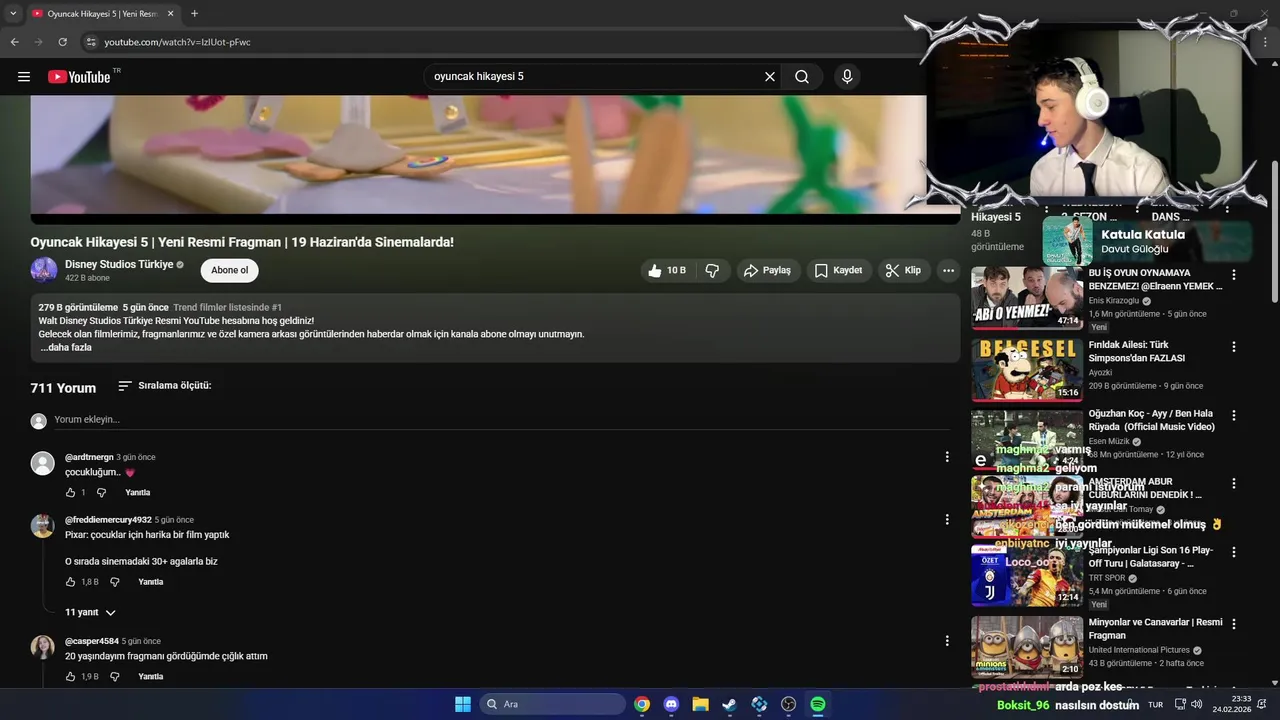1280x720 pixels.
Task: Like @casper4584's comment with 1,9 B likes
Action: (71, 676)
